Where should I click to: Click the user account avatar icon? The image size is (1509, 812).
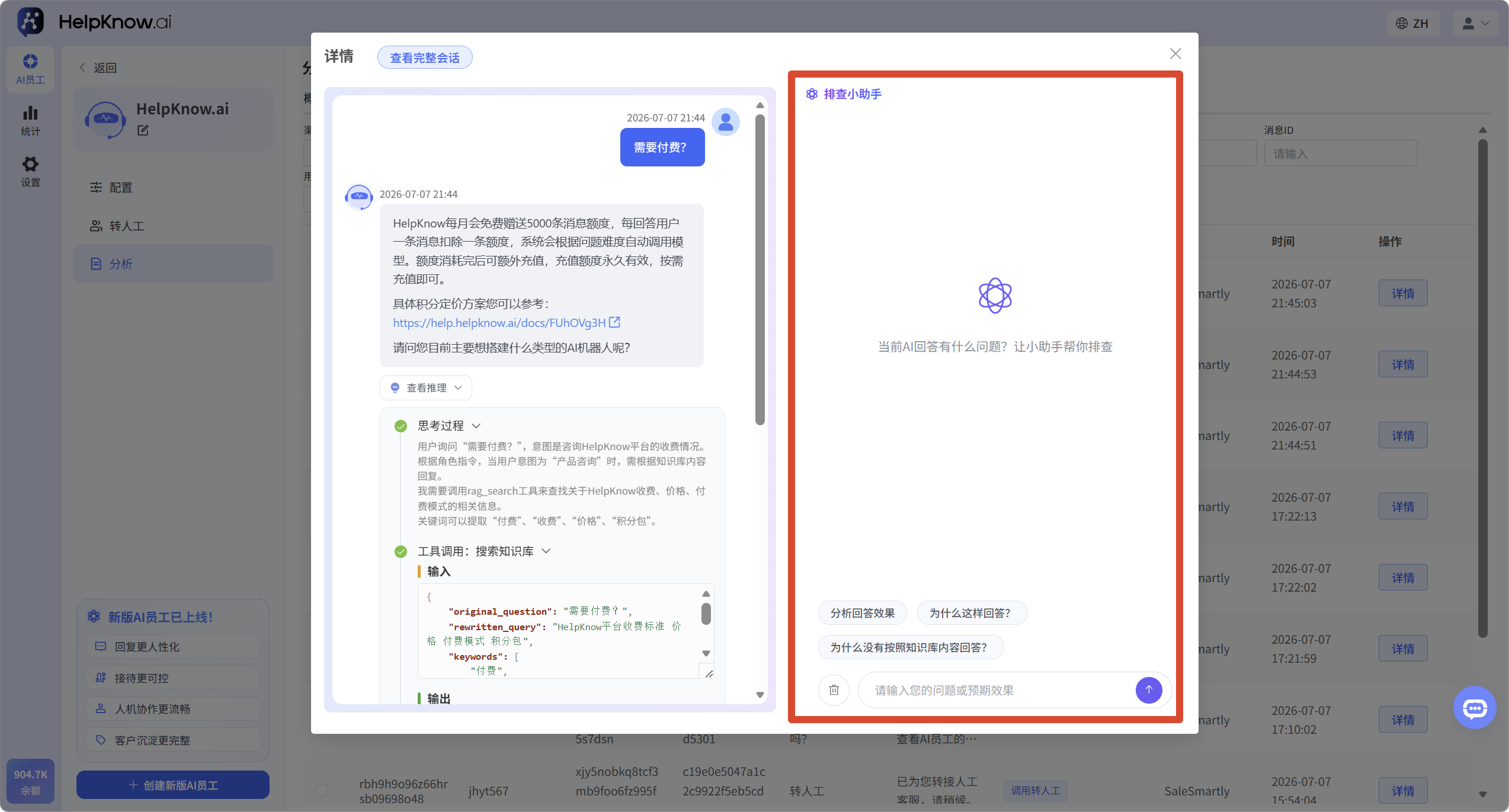[1475, 23]
